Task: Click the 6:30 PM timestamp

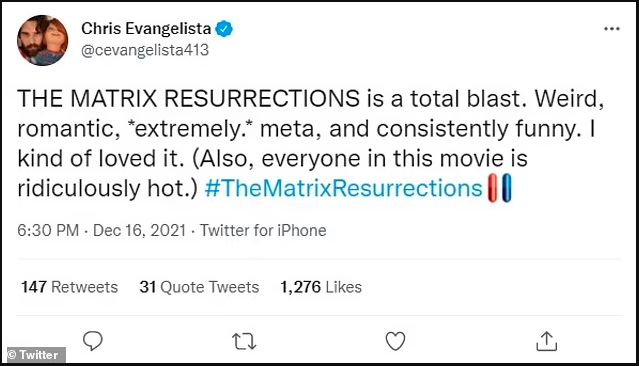Action: coord(48,231)
